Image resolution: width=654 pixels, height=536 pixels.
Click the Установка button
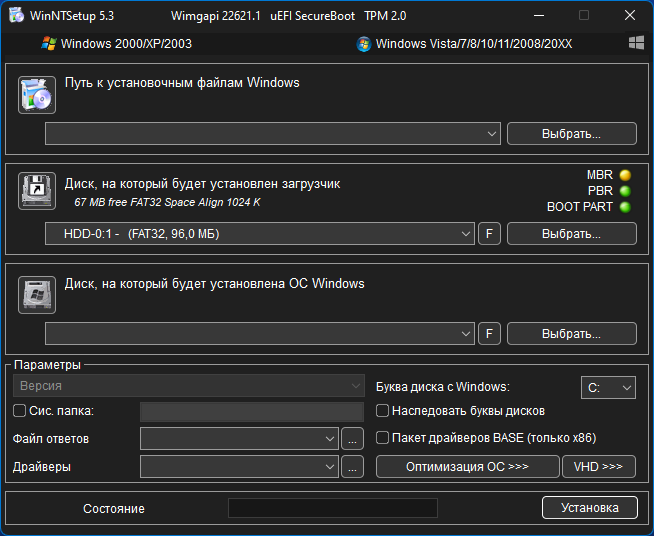pos(590,508)
